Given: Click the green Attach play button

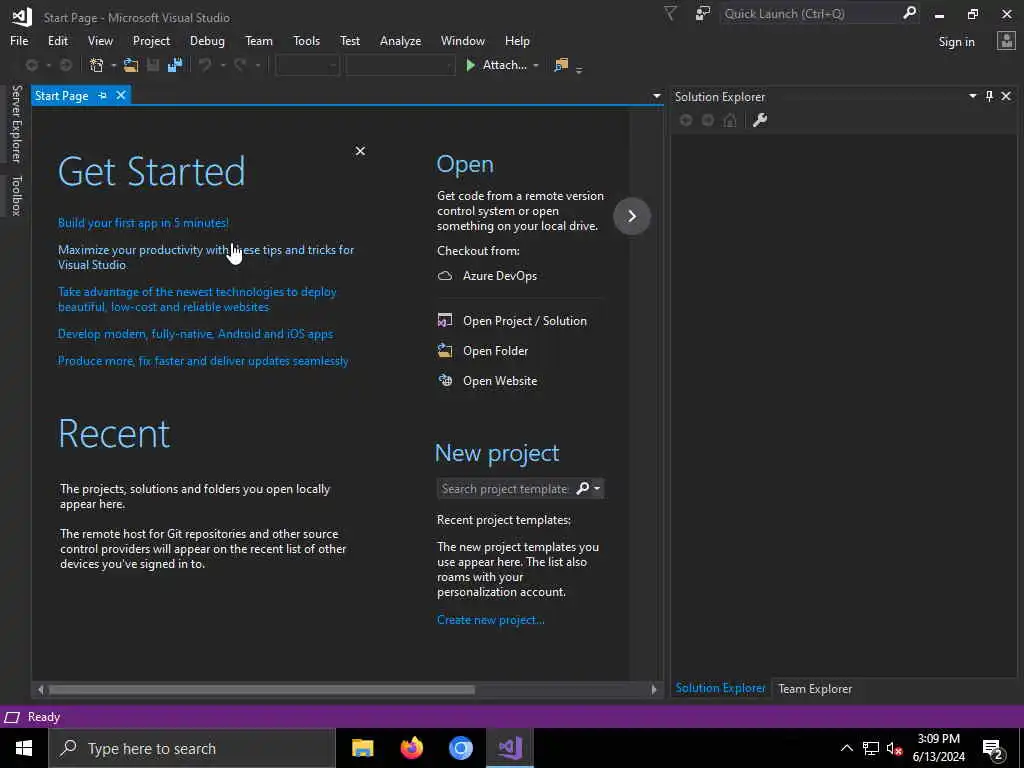Looking at the screenshot, I should click(x=470, y=65).
